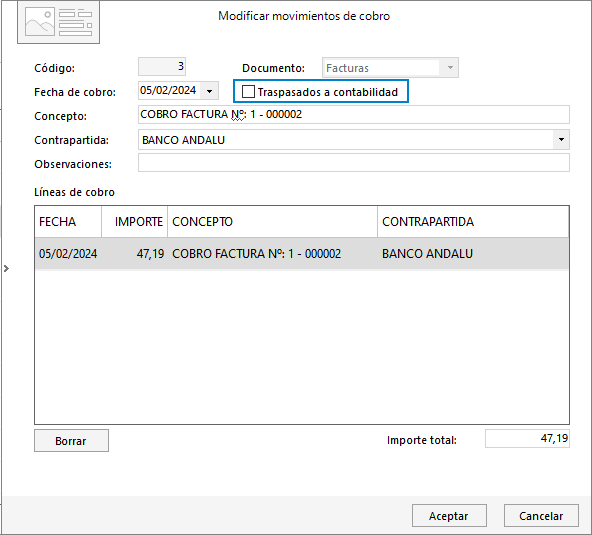Open the Fecha de cobro date picker arrow
The height and width of the screenshot is (535, 592).
click(210, 91)
